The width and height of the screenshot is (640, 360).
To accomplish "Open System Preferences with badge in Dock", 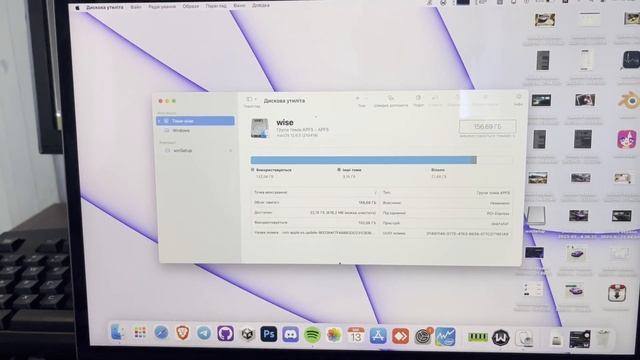I will (422, 337).
